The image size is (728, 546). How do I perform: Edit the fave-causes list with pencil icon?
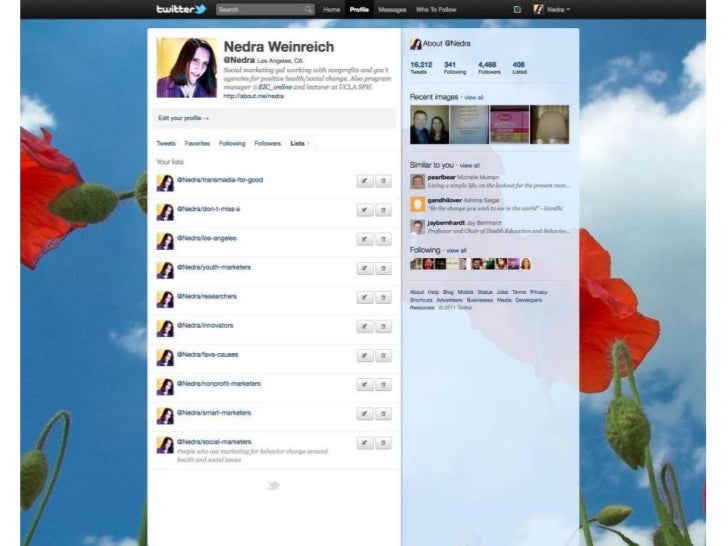point(366,355)
